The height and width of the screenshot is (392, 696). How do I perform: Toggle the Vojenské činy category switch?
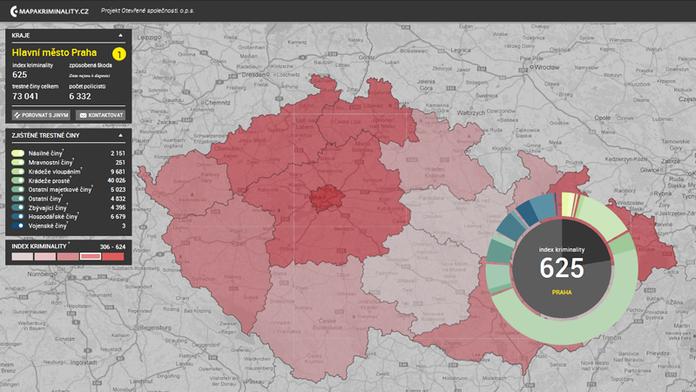point(18,226)
